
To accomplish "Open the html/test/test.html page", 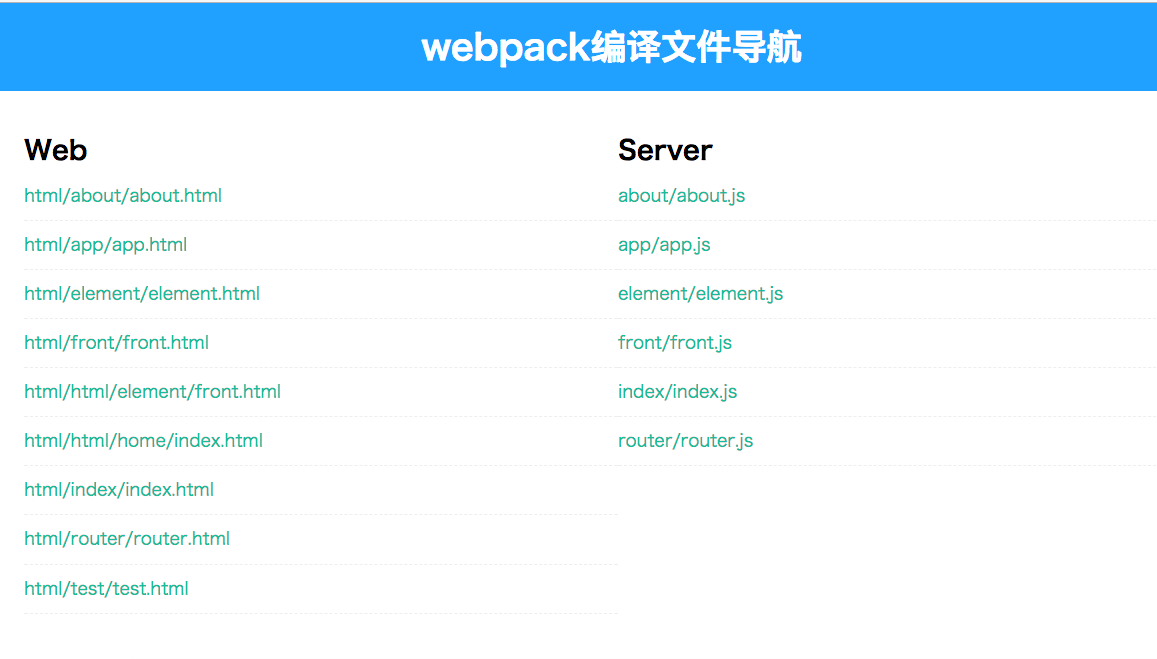I will point(106,588).
